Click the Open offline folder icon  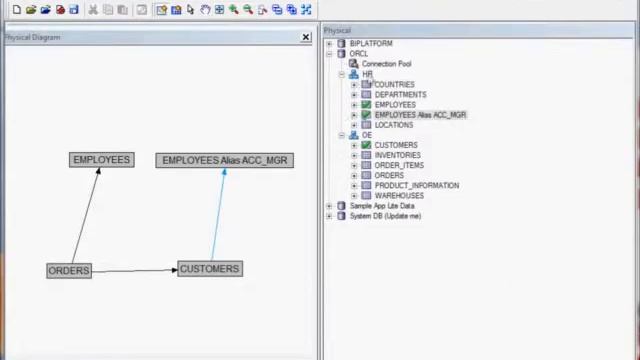[31, 9]
